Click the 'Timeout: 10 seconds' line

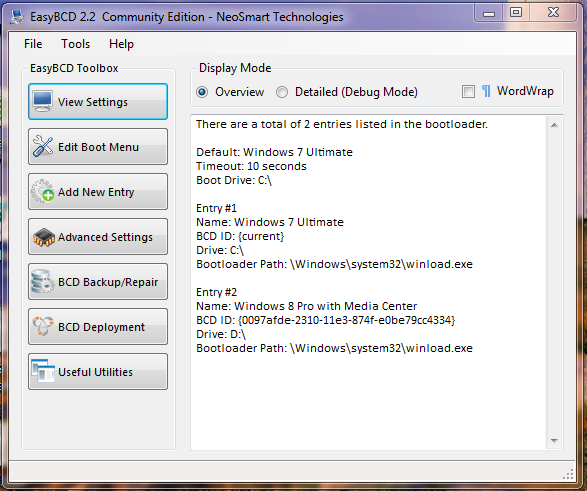pyautogui.click(x=251, y=166)
